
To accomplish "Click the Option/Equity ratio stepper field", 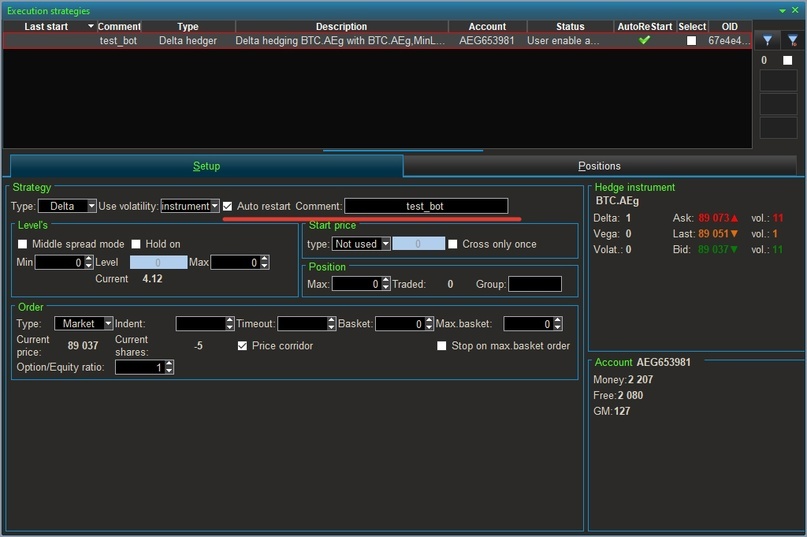I will (145, 367).
